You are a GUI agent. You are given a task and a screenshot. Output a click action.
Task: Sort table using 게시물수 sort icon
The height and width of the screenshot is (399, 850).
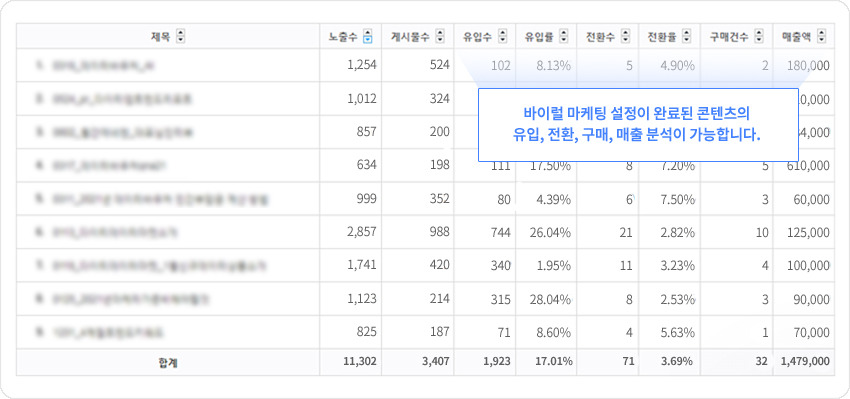pos(440,37)
